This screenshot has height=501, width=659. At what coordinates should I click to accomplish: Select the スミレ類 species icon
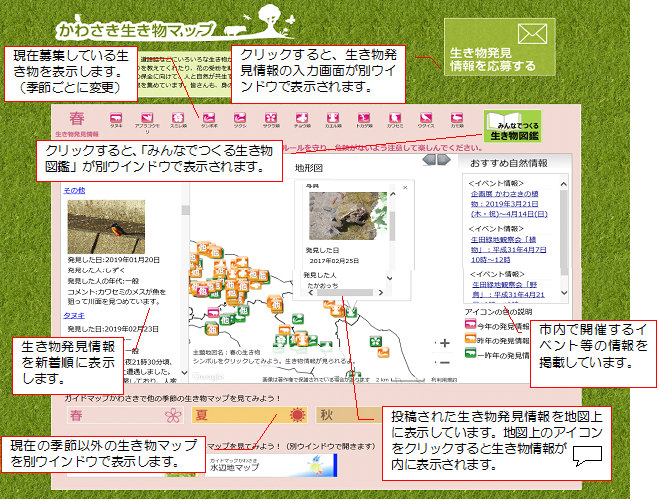tap(177, 117)
